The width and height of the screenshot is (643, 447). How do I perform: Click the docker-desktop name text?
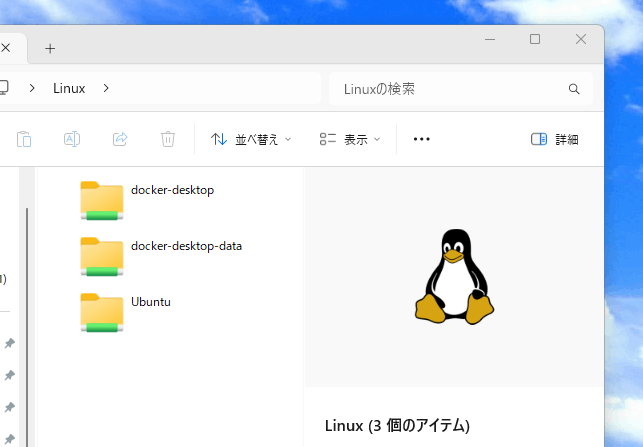pyautogui.click(x=172, y=190)
